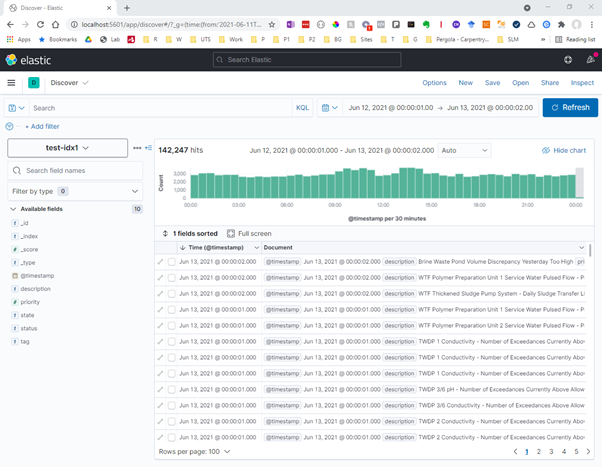Click the blue Refresh button
This screenshot has width=602, height=467.
coord(570,107)
